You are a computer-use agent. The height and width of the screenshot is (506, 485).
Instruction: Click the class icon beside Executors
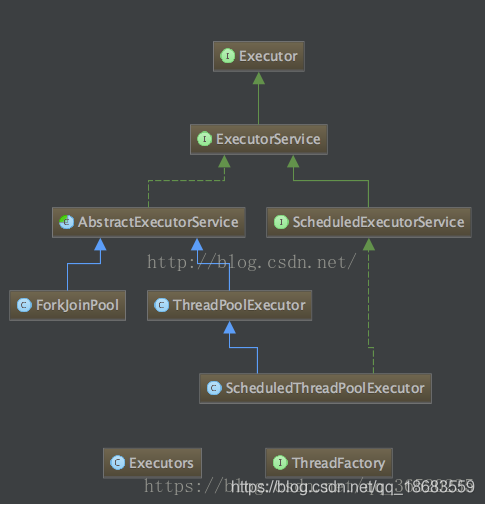[x=117, y=463]
